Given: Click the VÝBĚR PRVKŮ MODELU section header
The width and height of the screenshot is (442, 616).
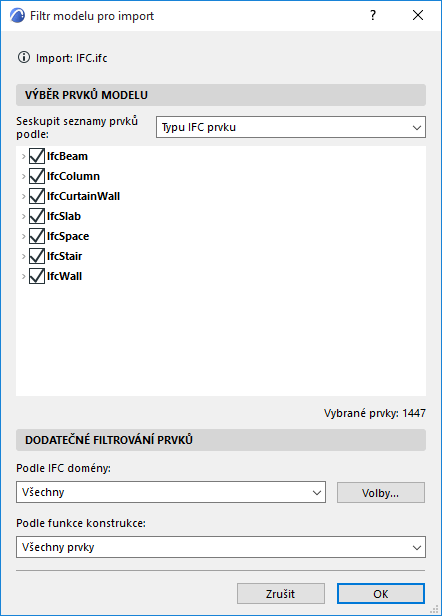Looking at the screenshot, I should click(x=221, y=95).
